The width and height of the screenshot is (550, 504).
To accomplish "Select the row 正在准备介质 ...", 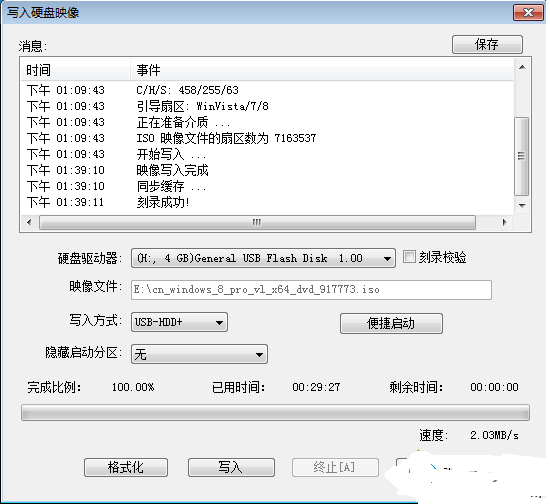I will coord(267,122).
